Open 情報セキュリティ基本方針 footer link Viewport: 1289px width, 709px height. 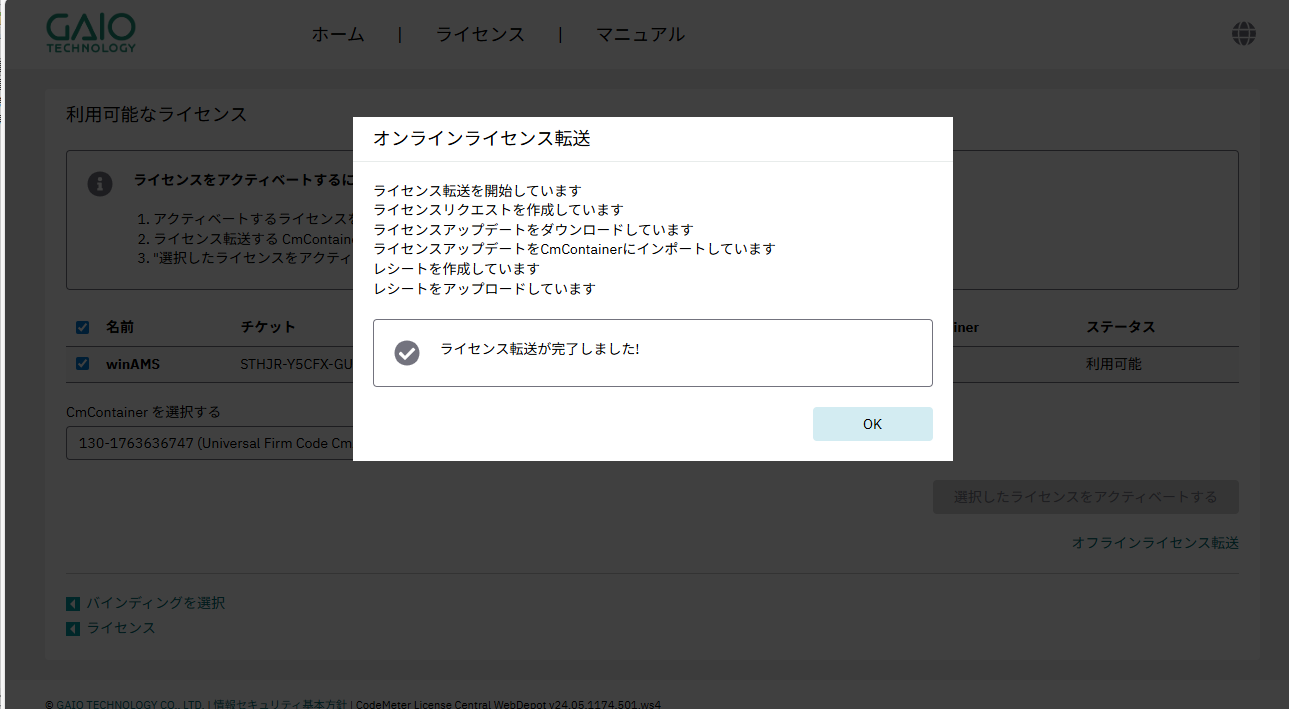[280, 704]
